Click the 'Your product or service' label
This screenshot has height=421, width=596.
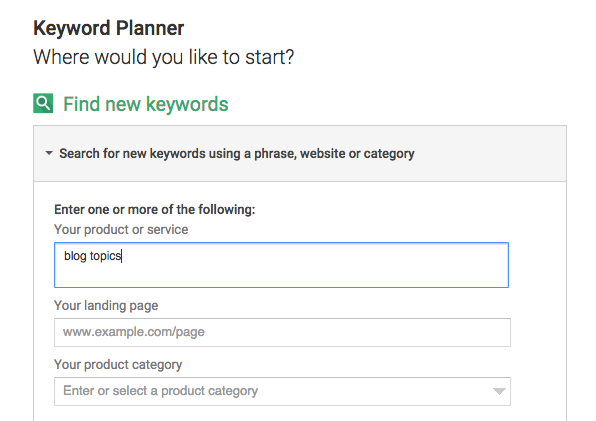coord(121,229)
